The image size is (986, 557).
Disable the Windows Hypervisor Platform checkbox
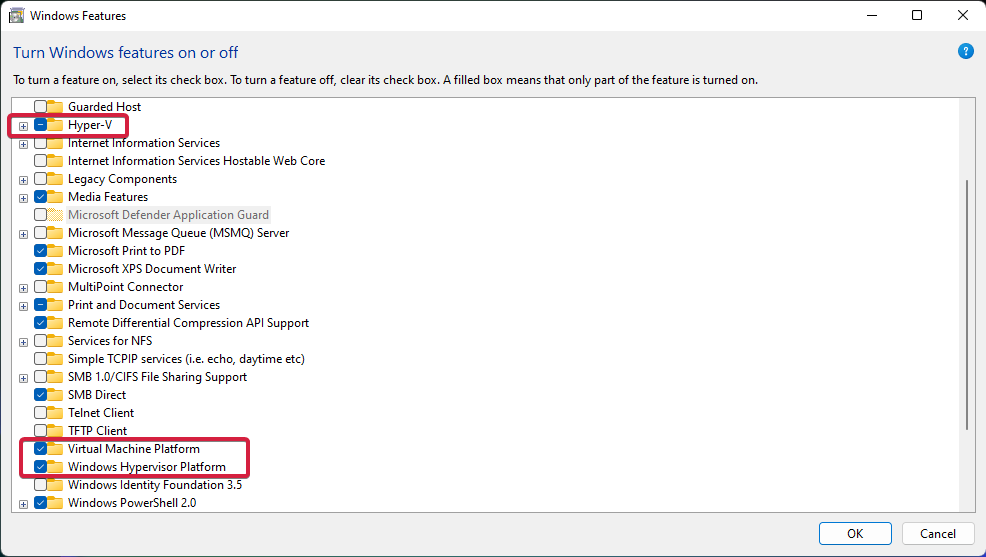40,467
